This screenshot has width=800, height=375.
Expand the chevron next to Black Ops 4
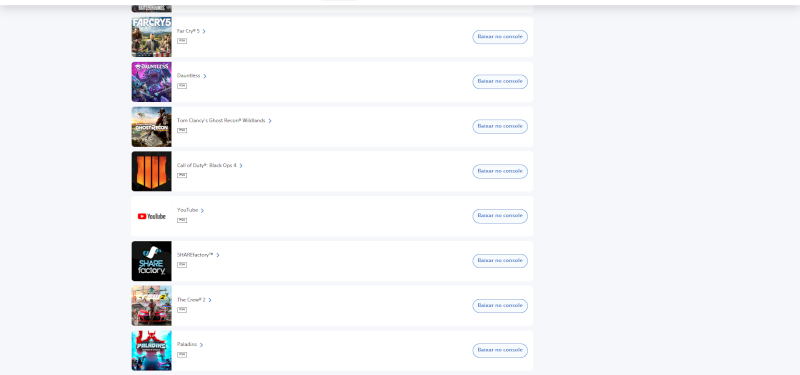pos(241,166)
